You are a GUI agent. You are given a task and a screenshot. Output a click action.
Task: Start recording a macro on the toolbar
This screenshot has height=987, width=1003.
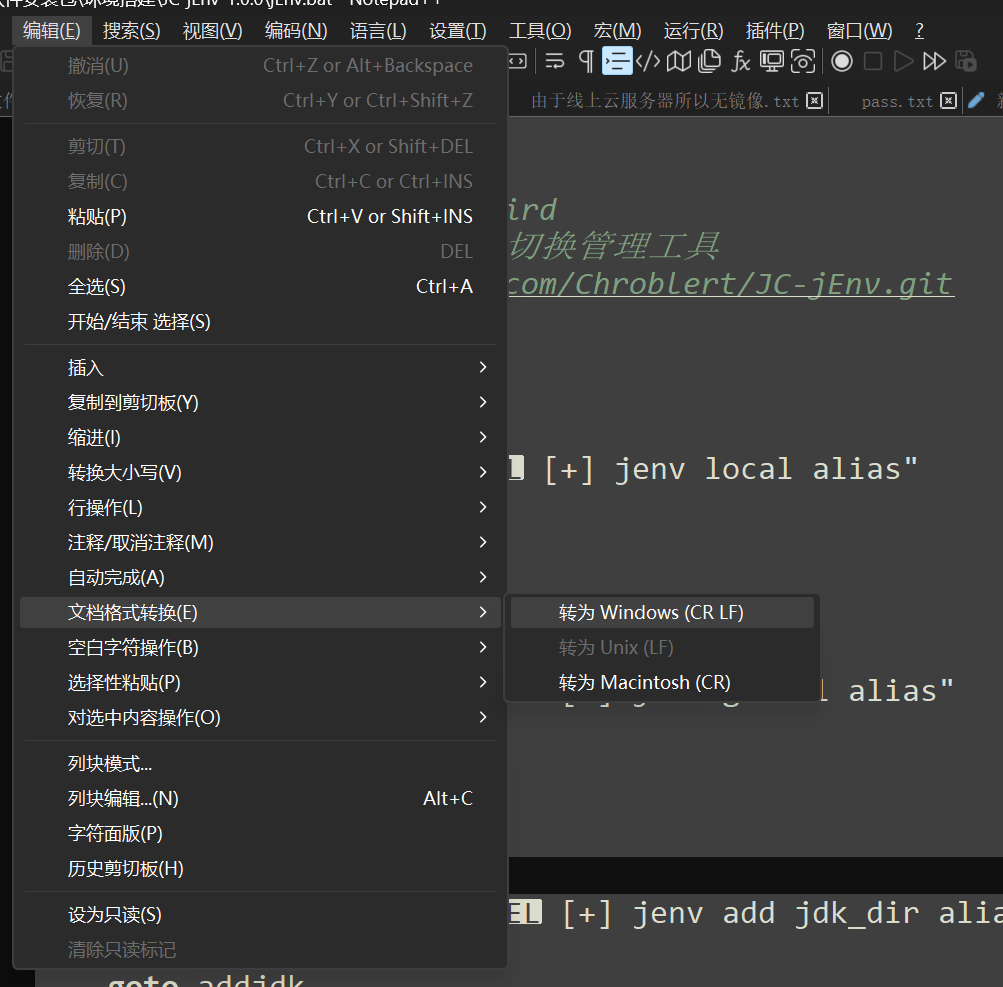pyautogui.click(x=840, y=61)
